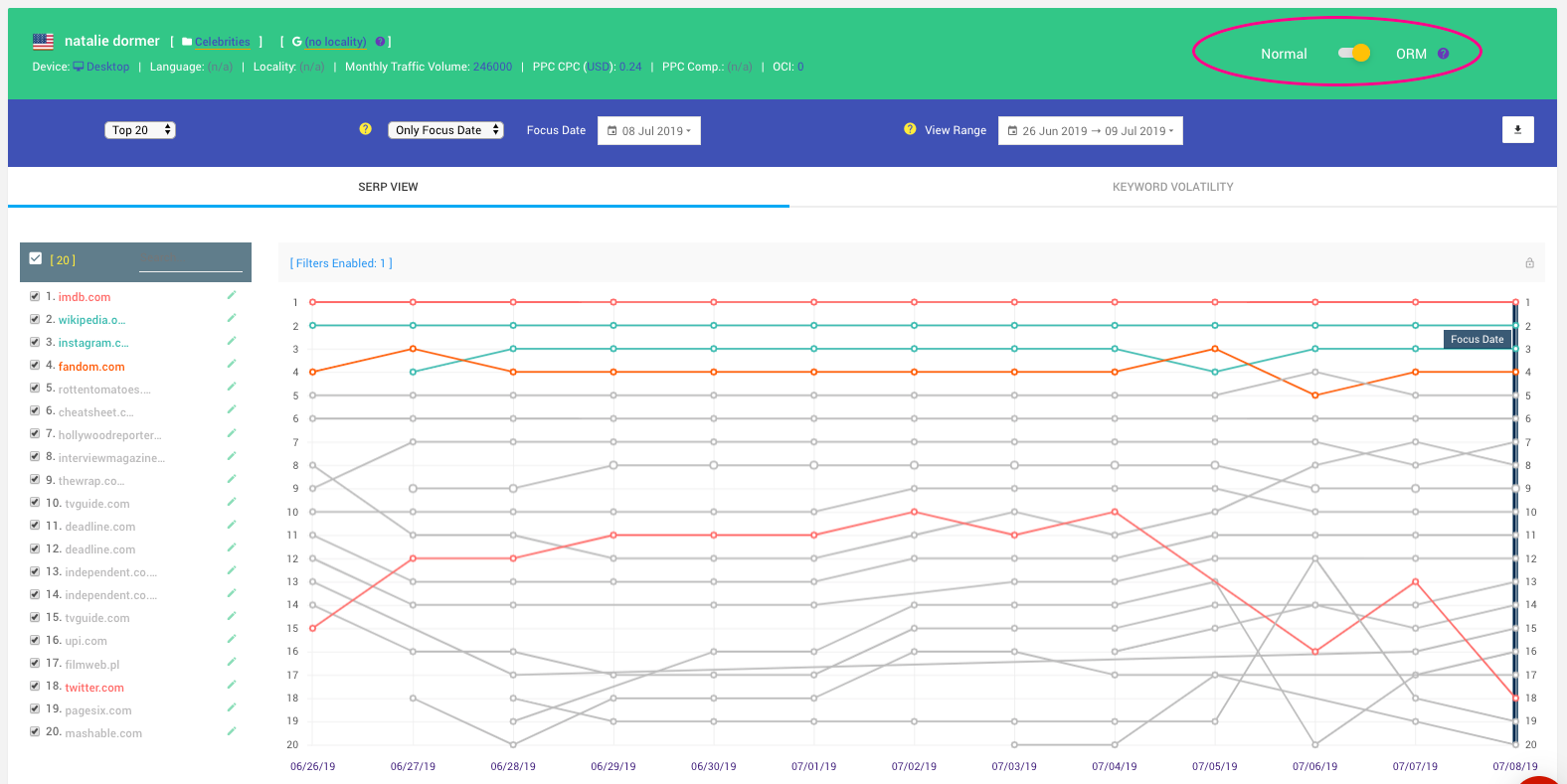
Task: Open the Focus Date picker 08 Jul 2019
Action: 649,131
